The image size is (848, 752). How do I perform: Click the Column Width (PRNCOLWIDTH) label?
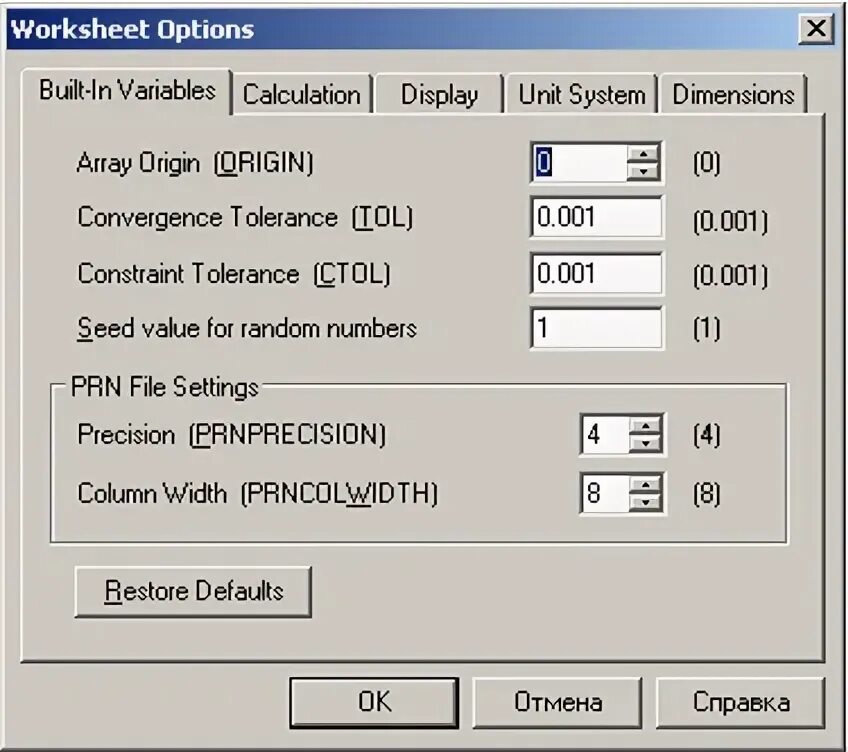coord(258,493)
